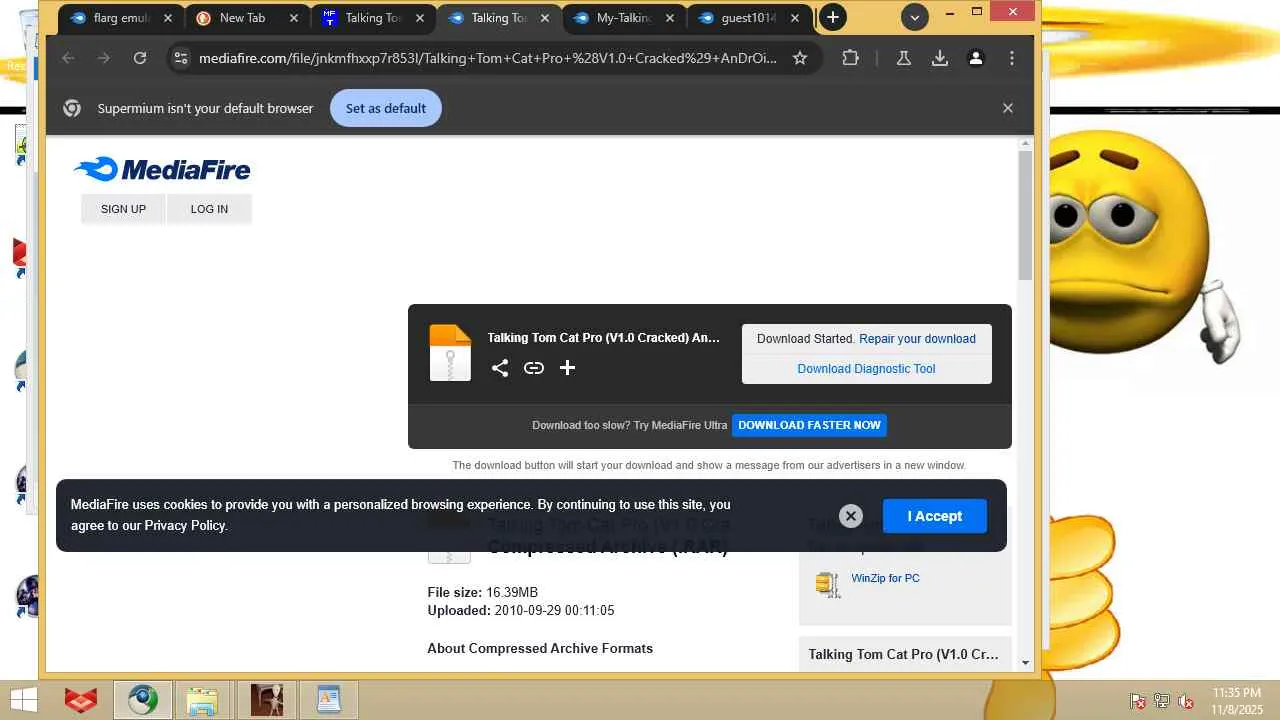Open the browser three-dot menu
Screen dimensions: 1280x720
(x=1012, y=58)
